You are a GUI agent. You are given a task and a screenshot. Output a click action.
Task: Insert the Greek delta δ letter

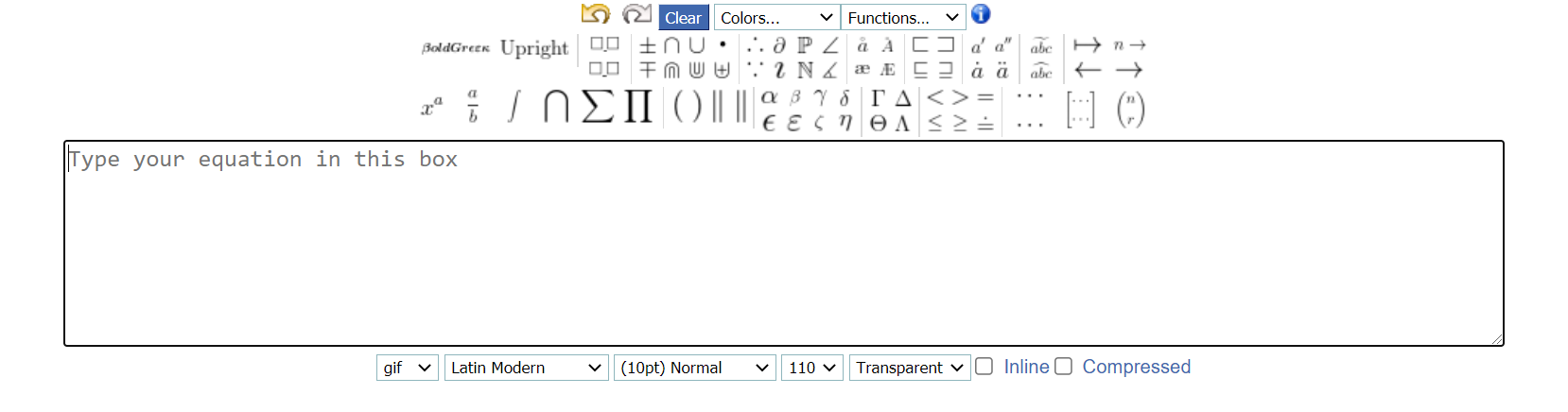point(845,97)
